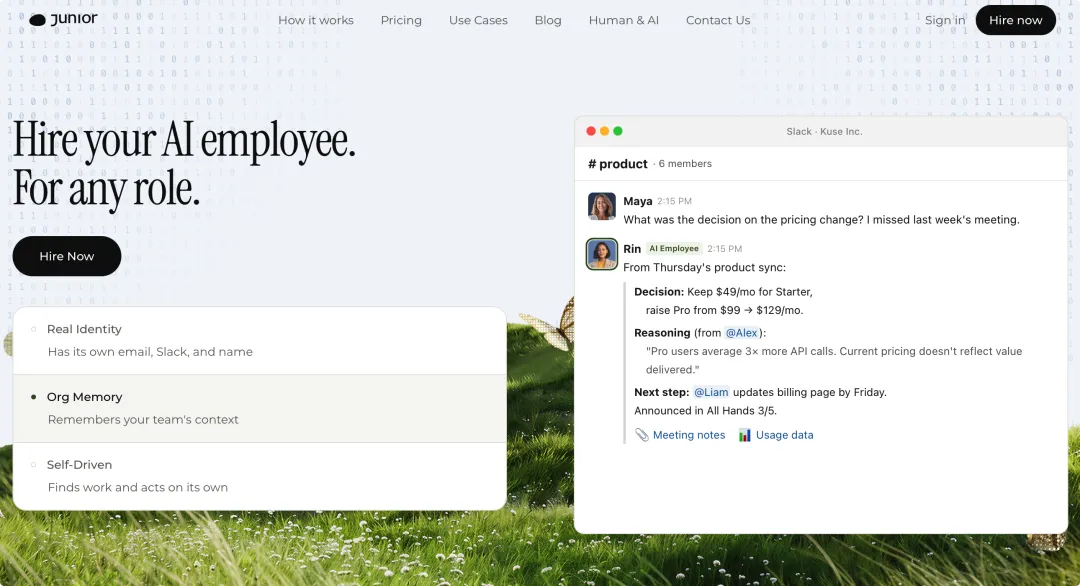1080x586 pixels.
Task: Click the yellow minimize dot on Slack window
Action: point(604,131)
